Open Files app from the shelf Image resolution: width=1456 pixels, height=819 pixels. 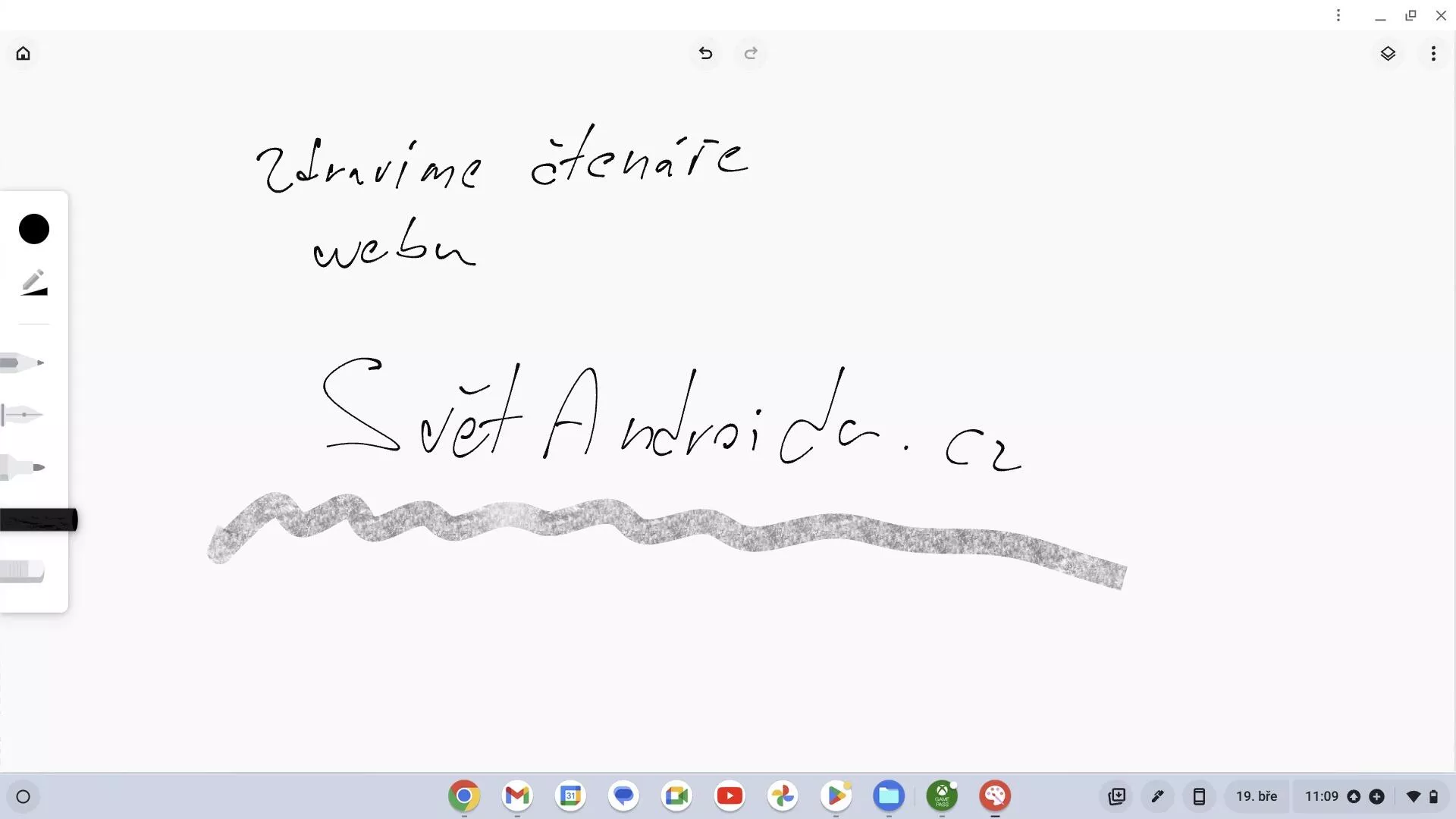(889, 796)
